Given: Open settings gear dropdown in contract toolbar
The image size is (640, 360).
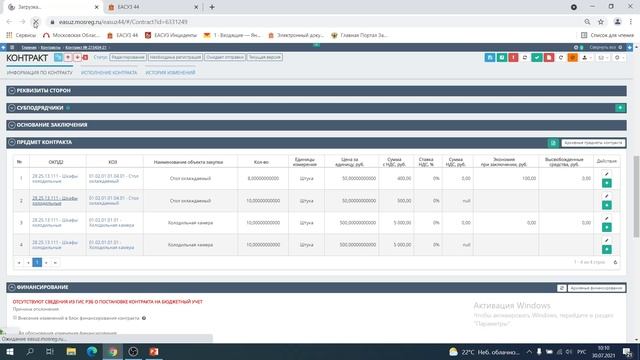Looking at the screenshot, I should pyautogui.click(x=619, y=58).
